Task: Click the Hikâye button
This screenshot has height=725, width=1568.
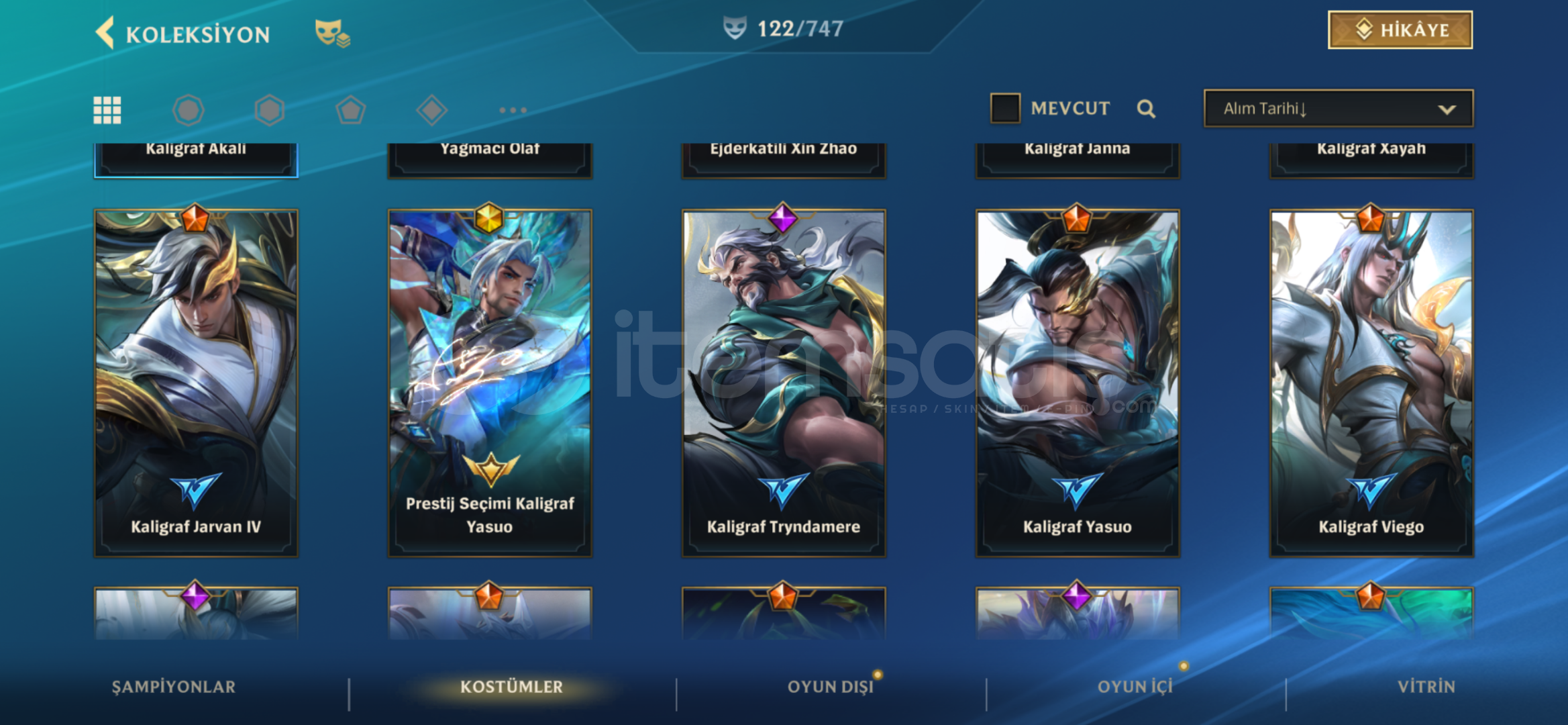Action: [x=1400, y=30]
